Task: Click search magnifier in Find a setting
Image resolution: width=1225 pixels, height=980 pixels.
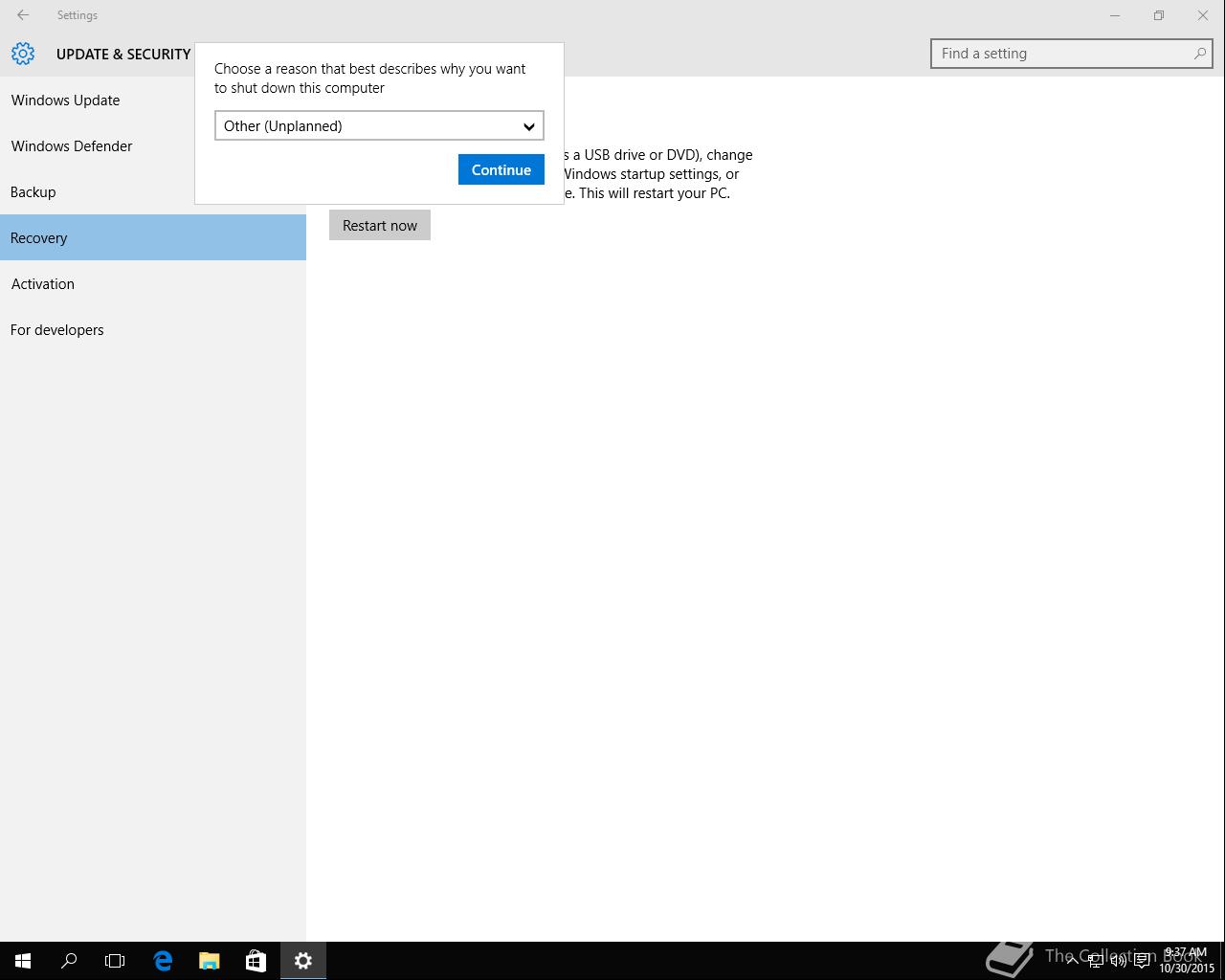Action: [1199, 54]
